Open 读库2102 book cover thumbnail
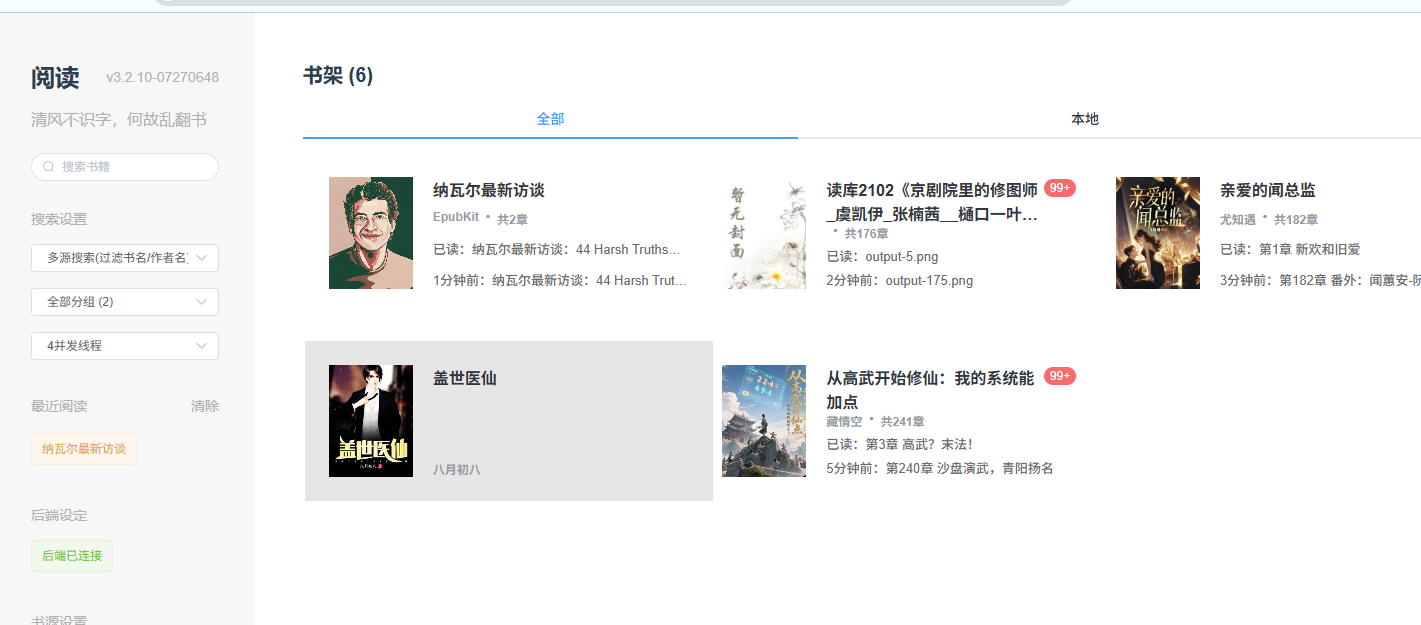1421x625 pixels. [764, 233]
